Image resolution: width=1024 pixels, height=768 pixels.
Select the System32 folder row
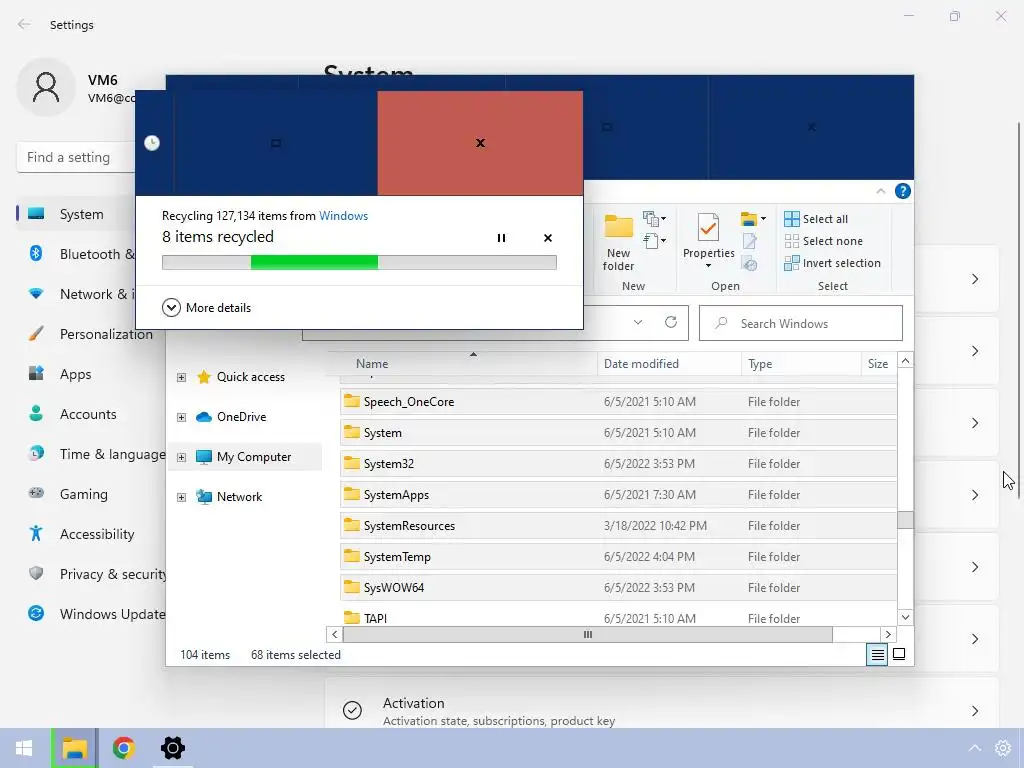pyautogui.click(x=618, y=464)
